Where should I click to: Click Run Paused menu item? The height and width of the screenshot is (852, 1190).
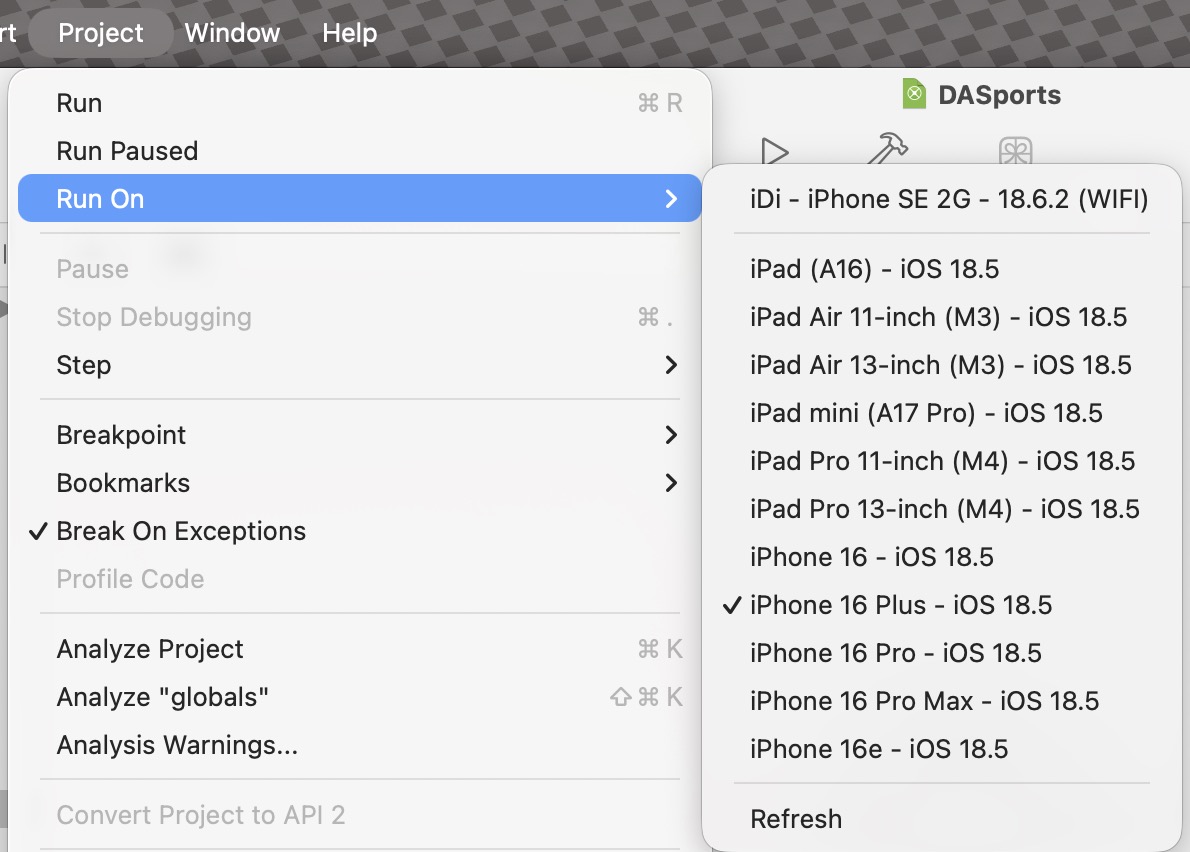coord(127,151)
